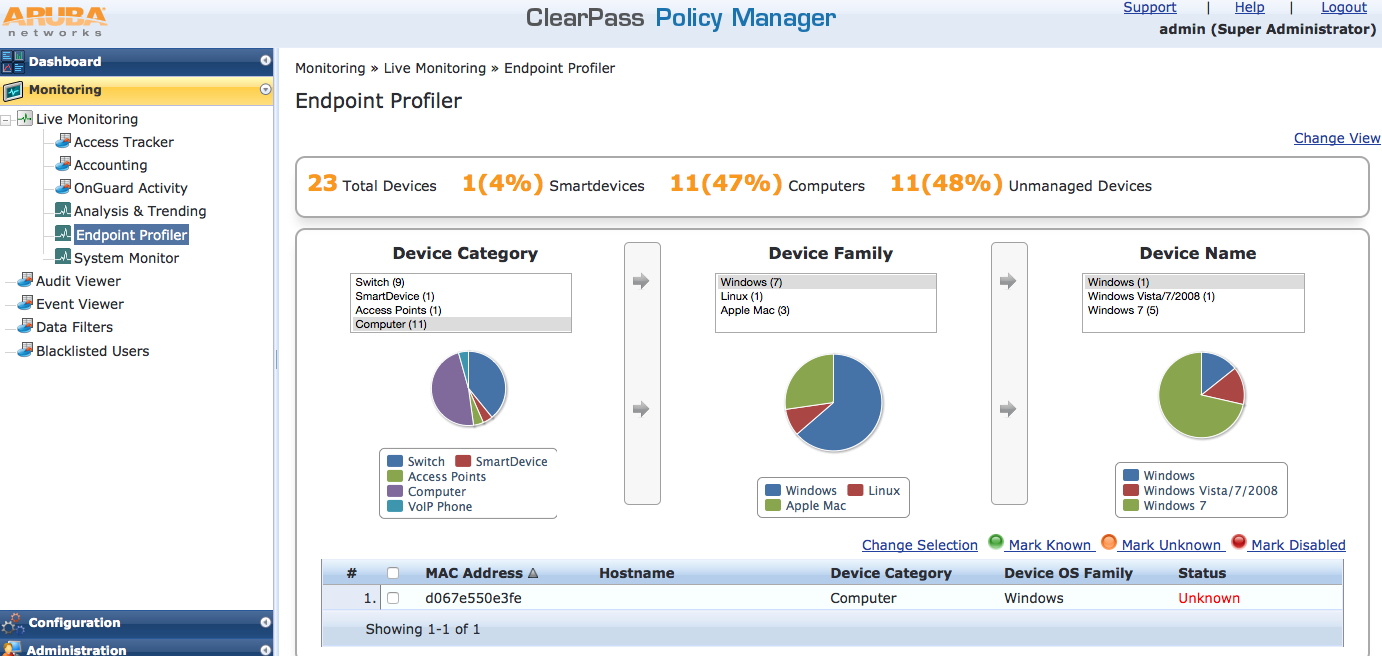The height and width of the screenshot is (656, 1382).
Task: Click the Analysis & Trending chart icon
Action: (x=63, y=210)
